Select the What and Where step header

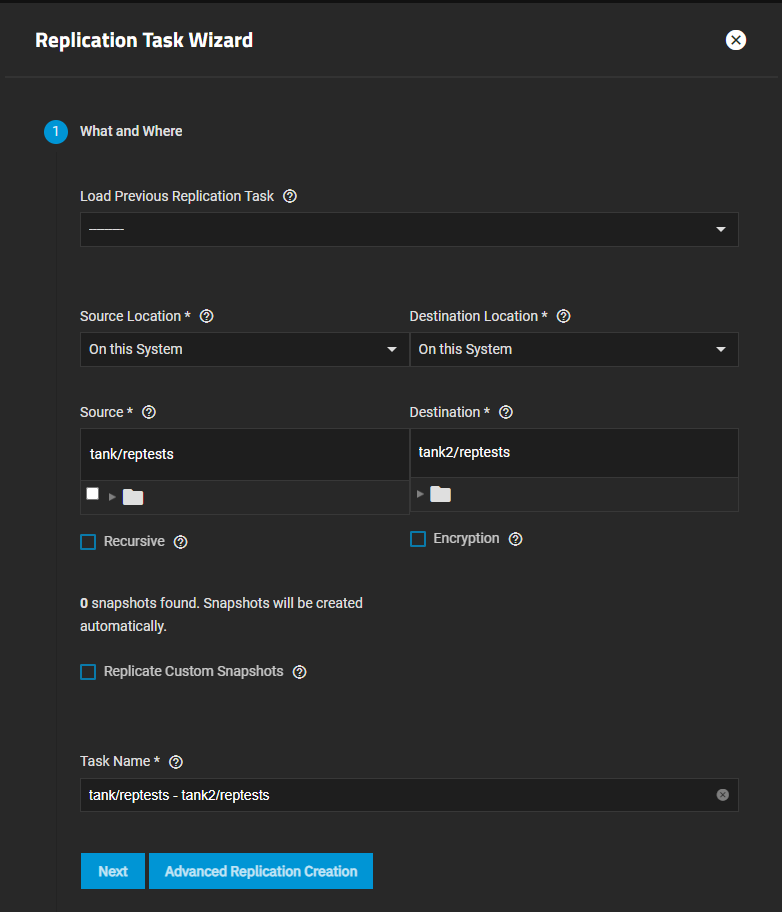[x=131, y=131]
